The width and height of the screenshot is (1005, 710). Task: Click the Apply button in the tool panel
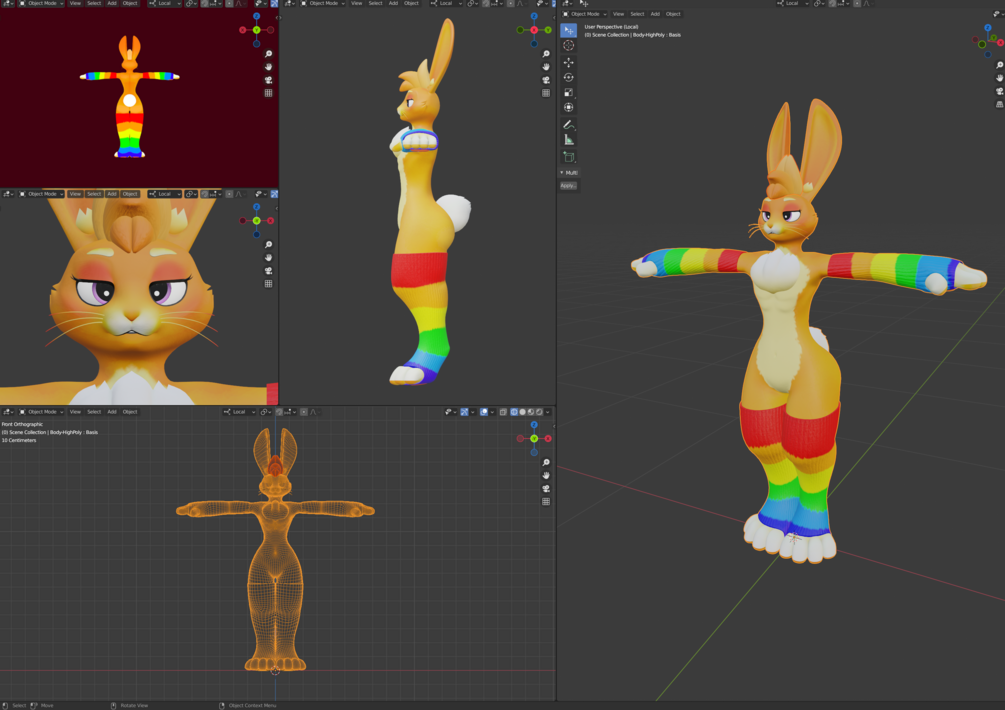568,186
